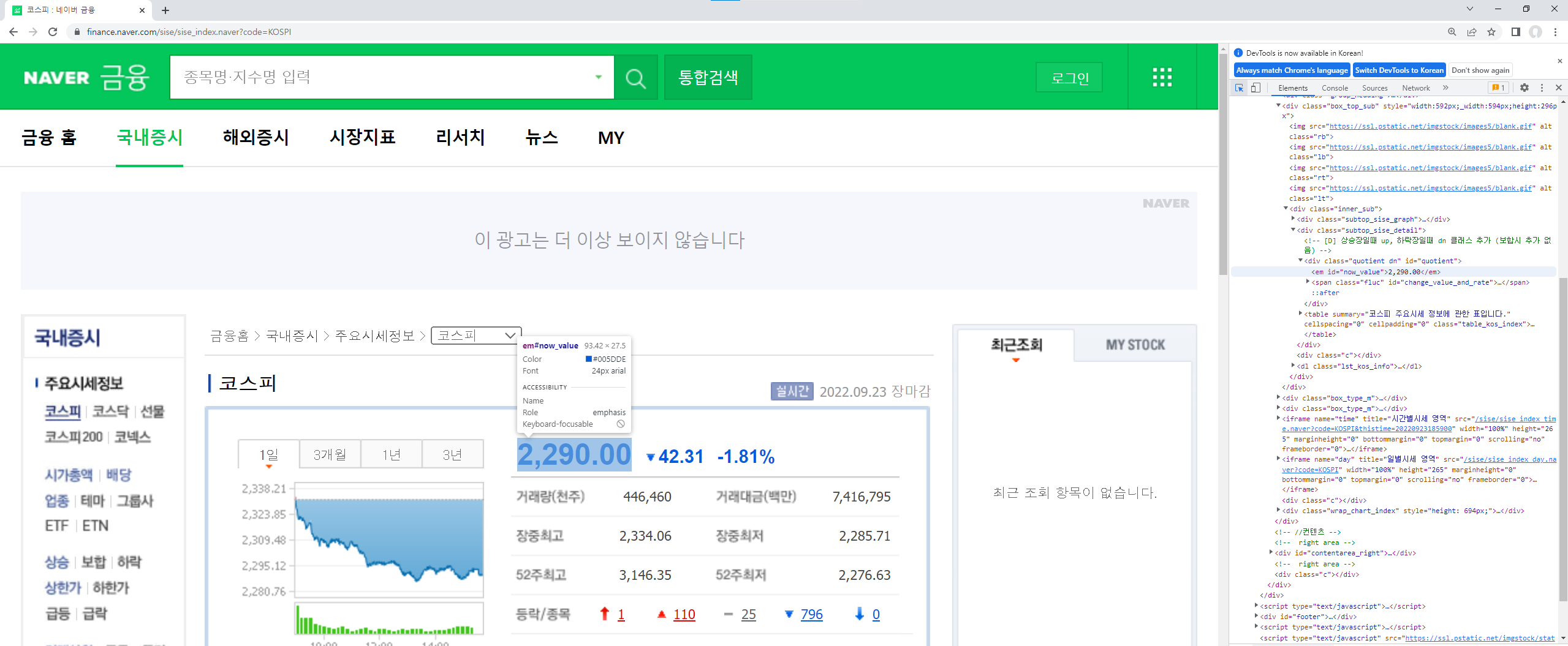The image size is (1568, 646).
Task: Open the Chrome profile avatar
Action: point(1535,32)
